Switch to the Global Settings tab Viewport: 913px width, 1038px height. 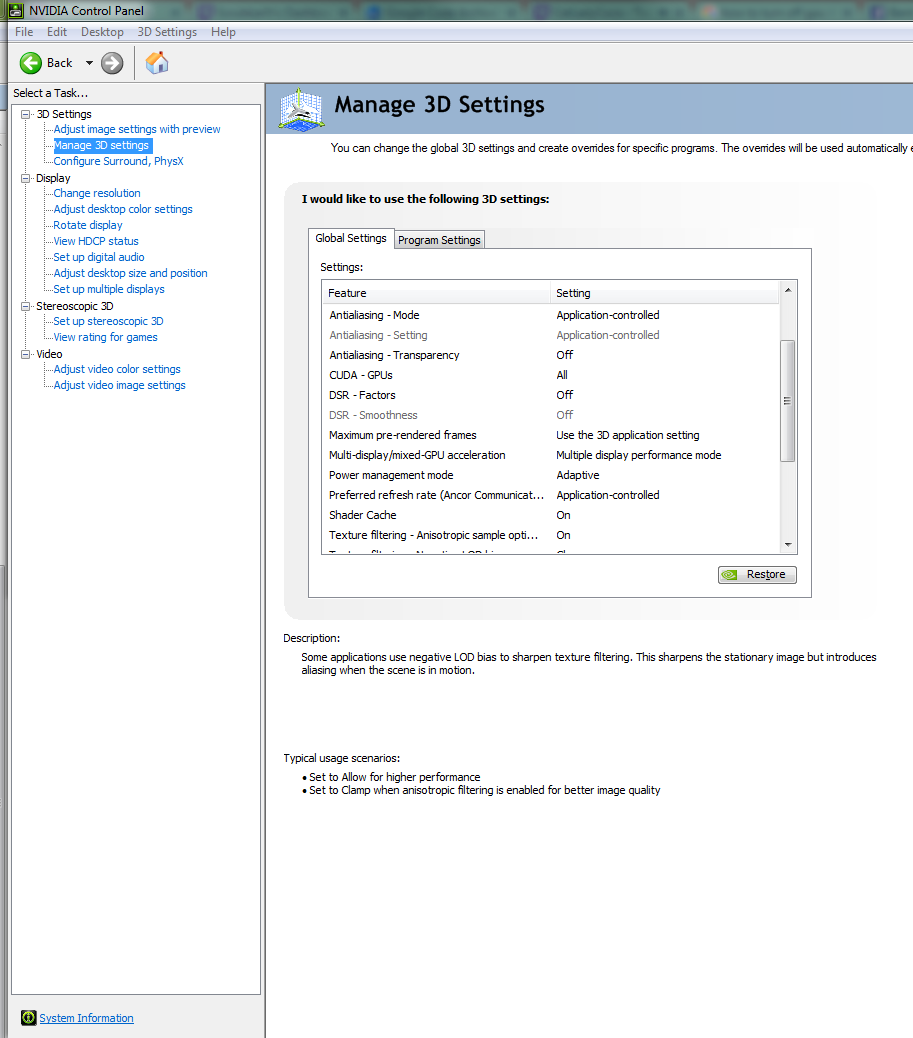[x=351, y=238]
